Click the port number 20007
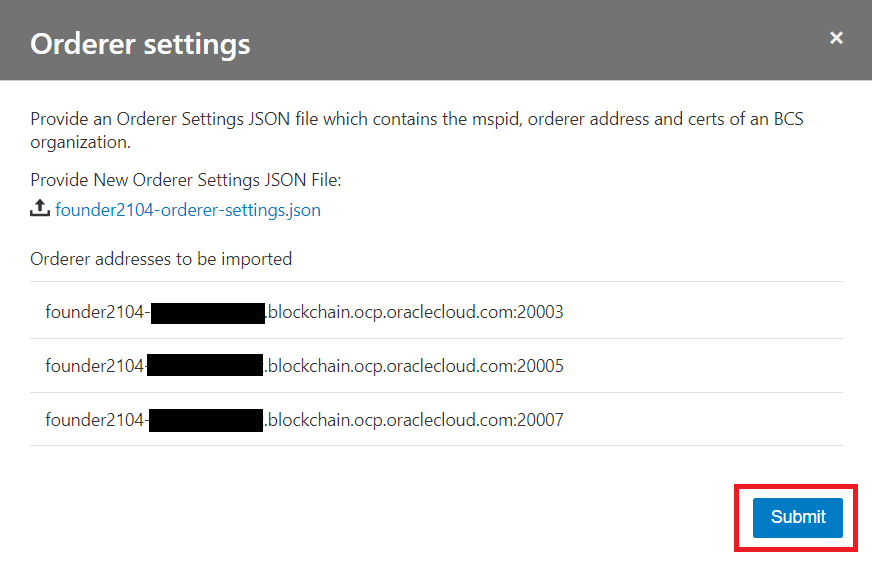This screenshot has height=572, width=872. click(x=541, y=420)
